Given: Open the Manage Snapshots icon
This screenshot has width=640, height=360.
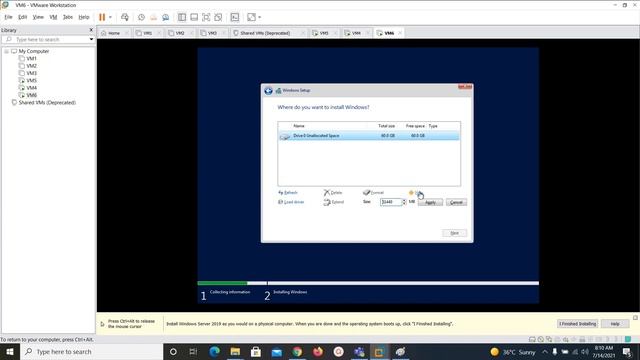Looking at the screenshot, I should [x=165, y=17].
